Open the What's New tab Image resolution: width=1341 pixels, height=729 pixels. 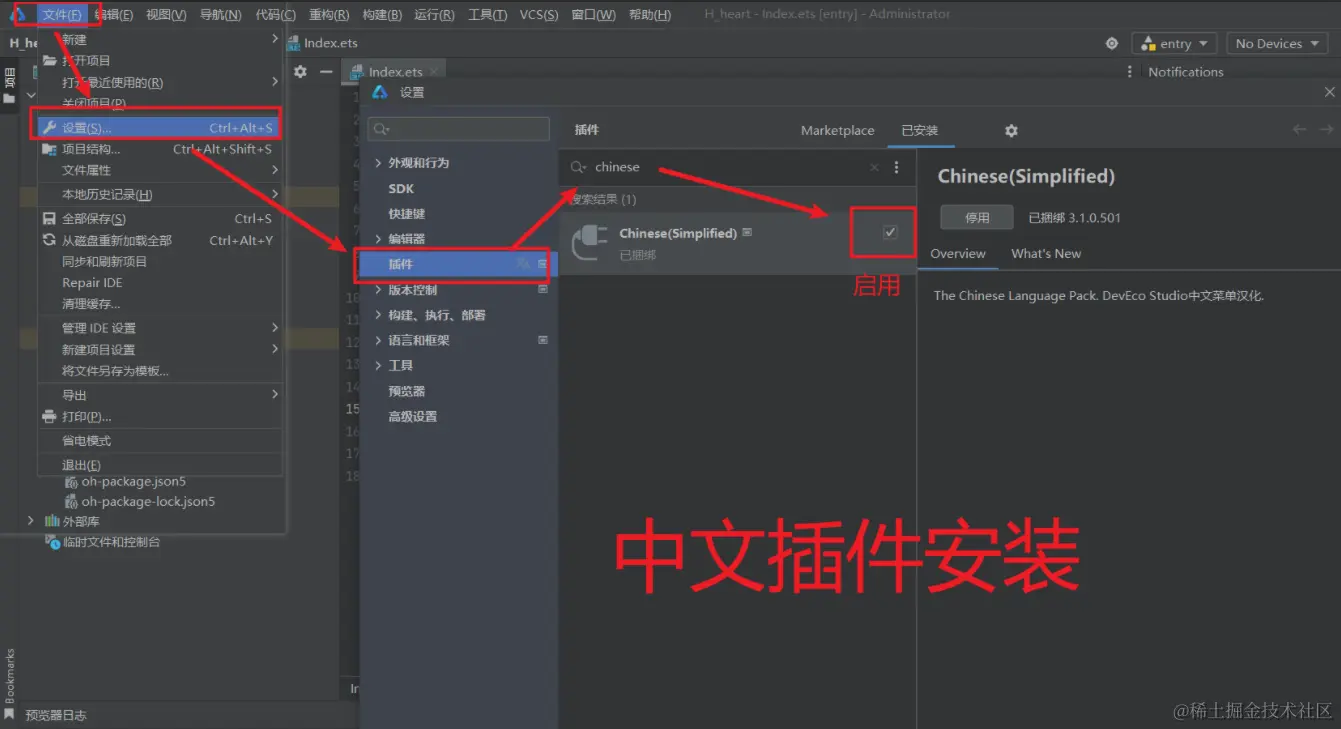coord(1046,254)
